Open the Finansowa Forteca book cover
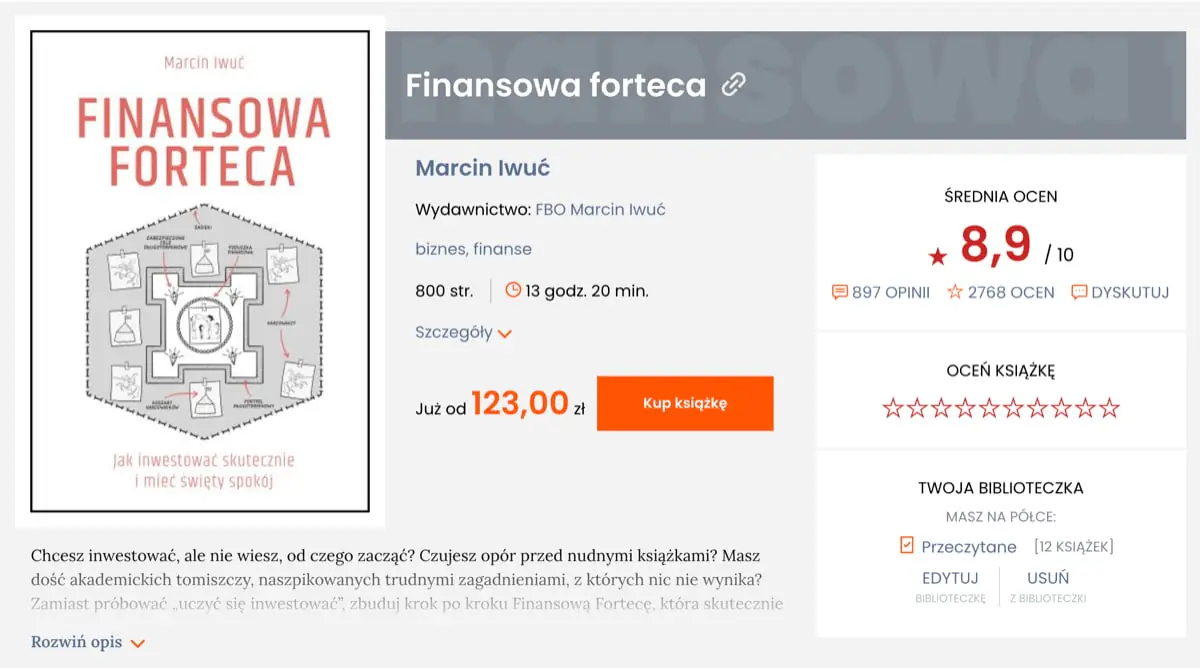The width and height of the screenshot is (1200, 668). 200,271
